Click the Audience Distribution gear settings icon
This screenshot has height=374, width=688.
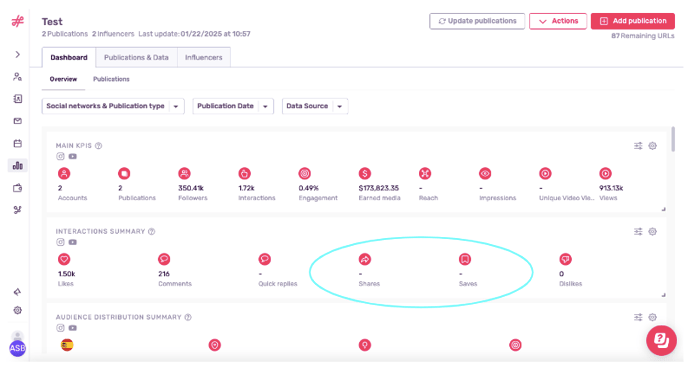point(652,317)
